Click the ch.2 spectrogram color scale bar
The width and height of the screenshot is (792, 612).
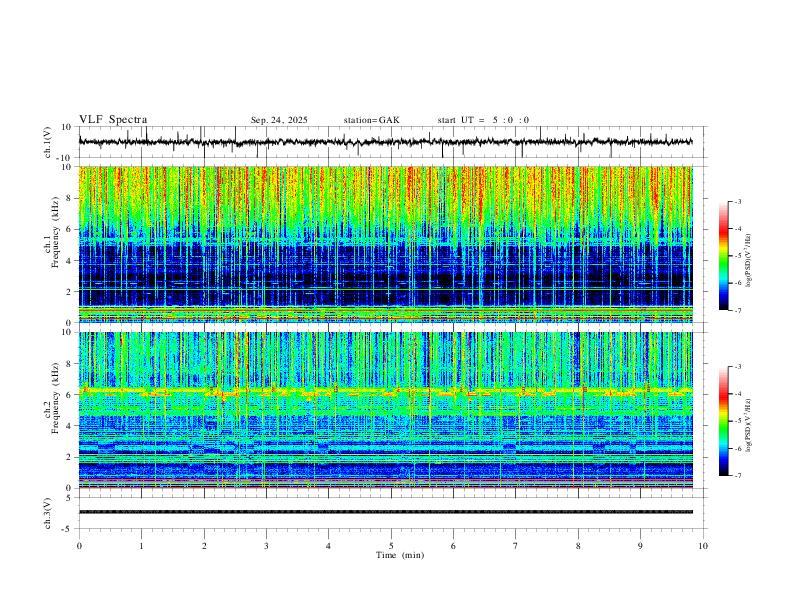724,421
